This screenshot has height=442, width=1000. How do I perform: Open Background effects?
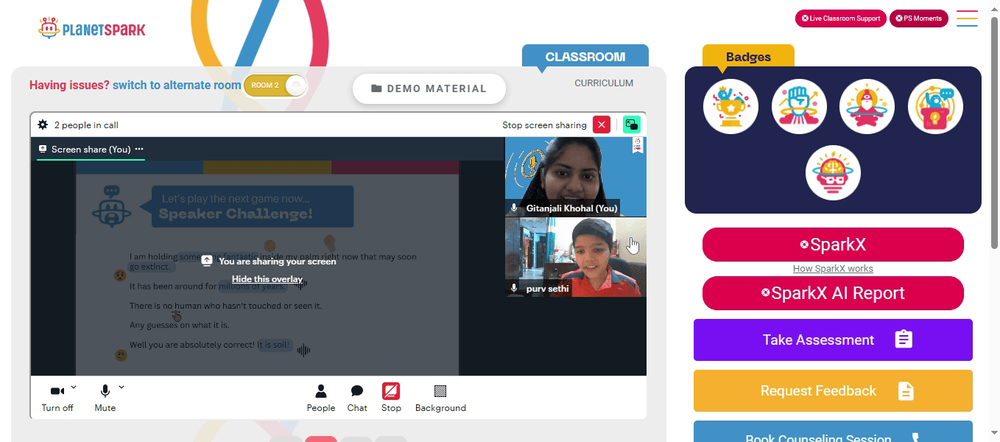(x=441, y=398)
